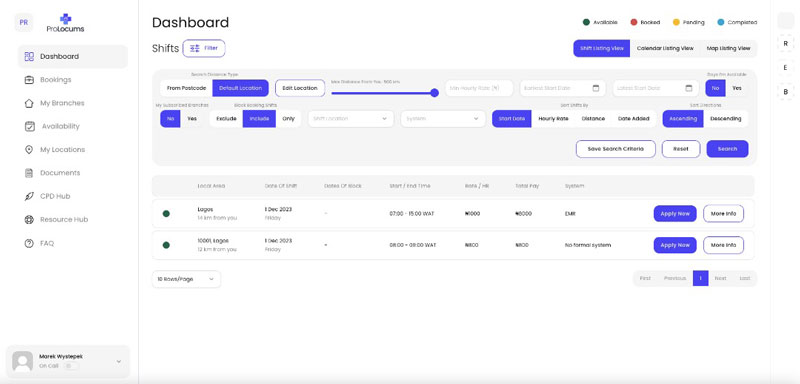Click the Previous pagination button
Screen dimensions: 800x384
click(x=674, y=278)
